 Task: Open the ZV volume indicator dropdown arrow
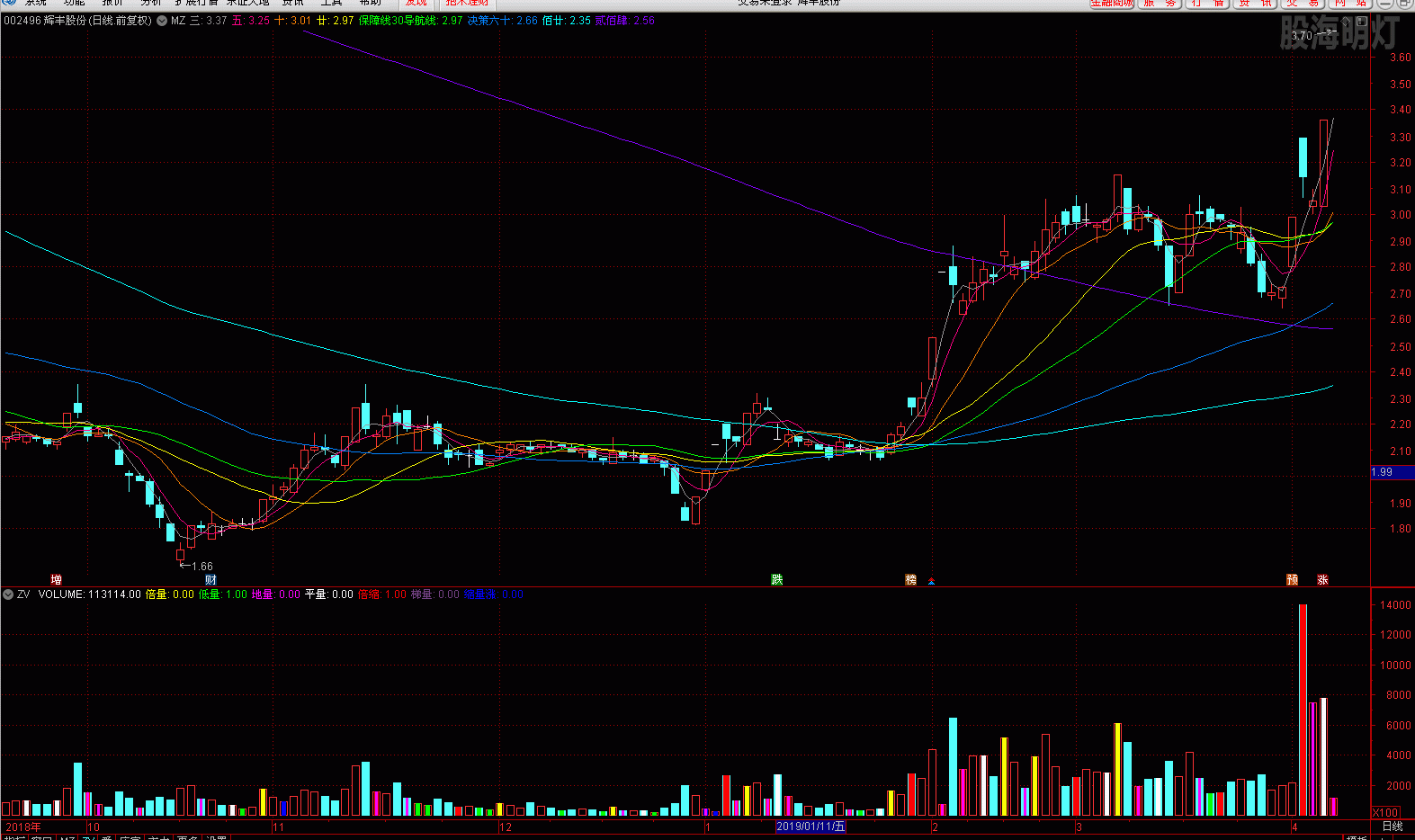click(x=8, y=594)
